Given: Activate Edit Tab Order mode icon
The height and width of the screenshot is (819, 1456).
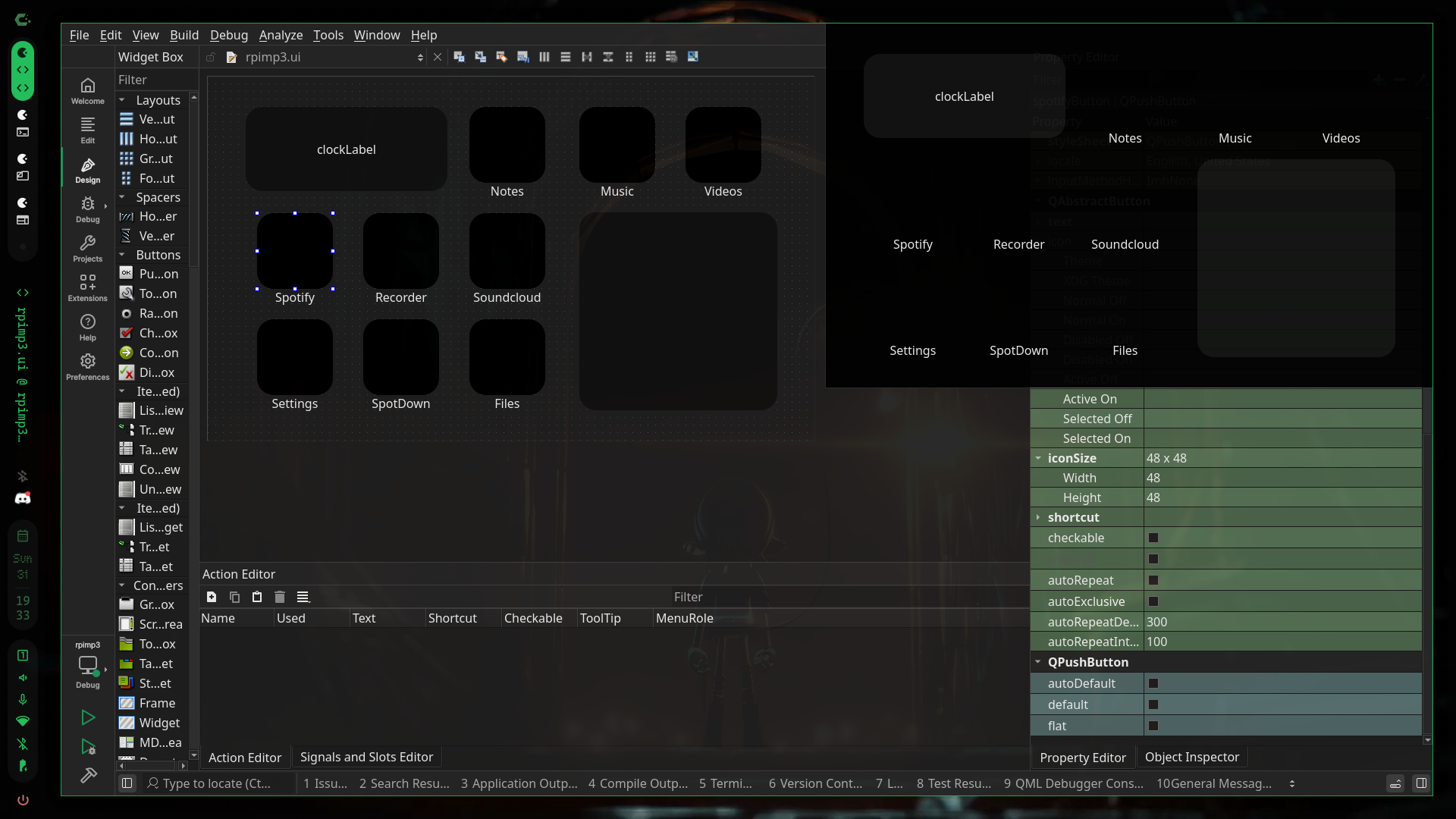Looking at the screenshot, I should point(522,57).
